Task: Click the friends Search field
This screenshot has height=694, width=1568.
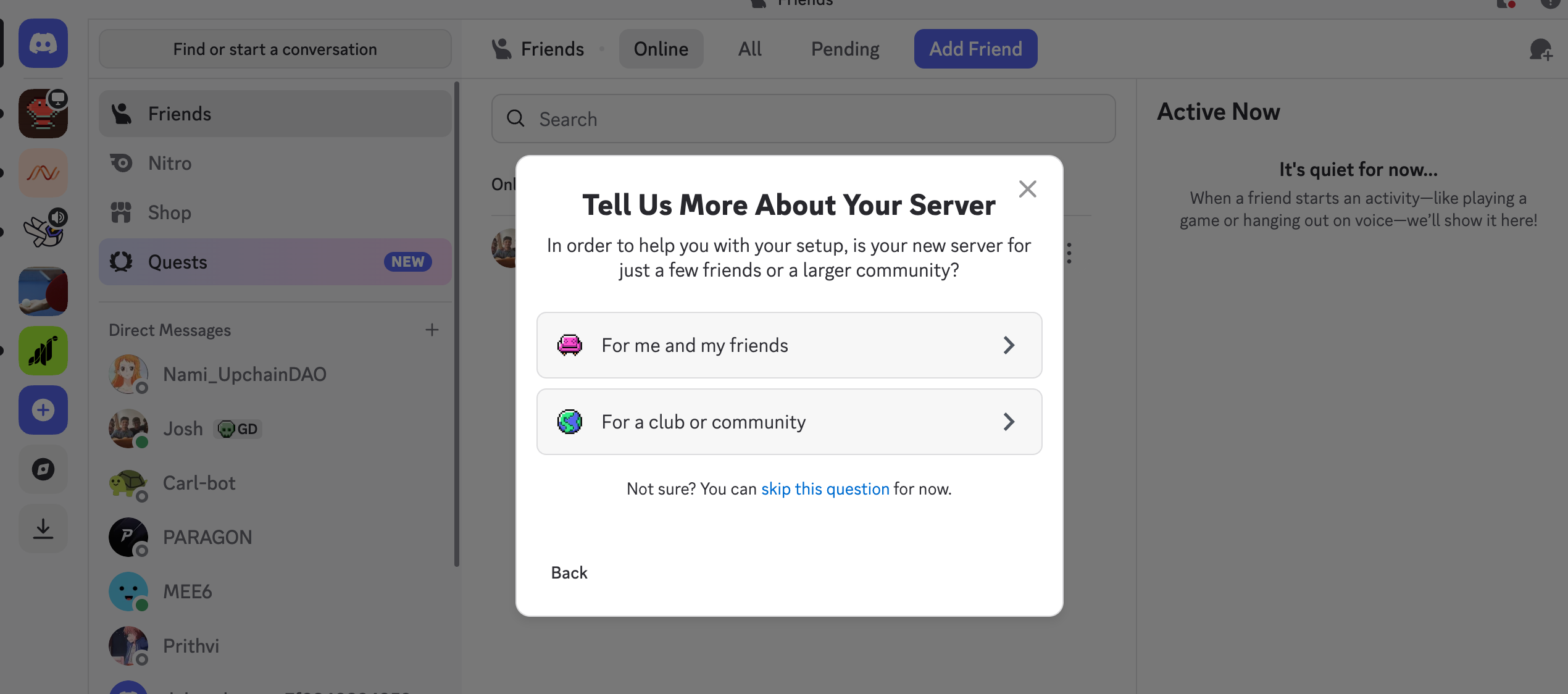Action: point(803,119)
